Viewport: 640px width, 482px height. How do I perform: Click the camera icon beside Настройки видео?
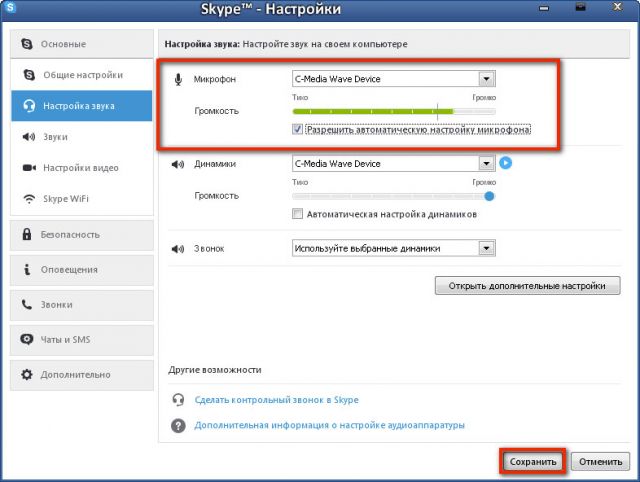point(29,168)
